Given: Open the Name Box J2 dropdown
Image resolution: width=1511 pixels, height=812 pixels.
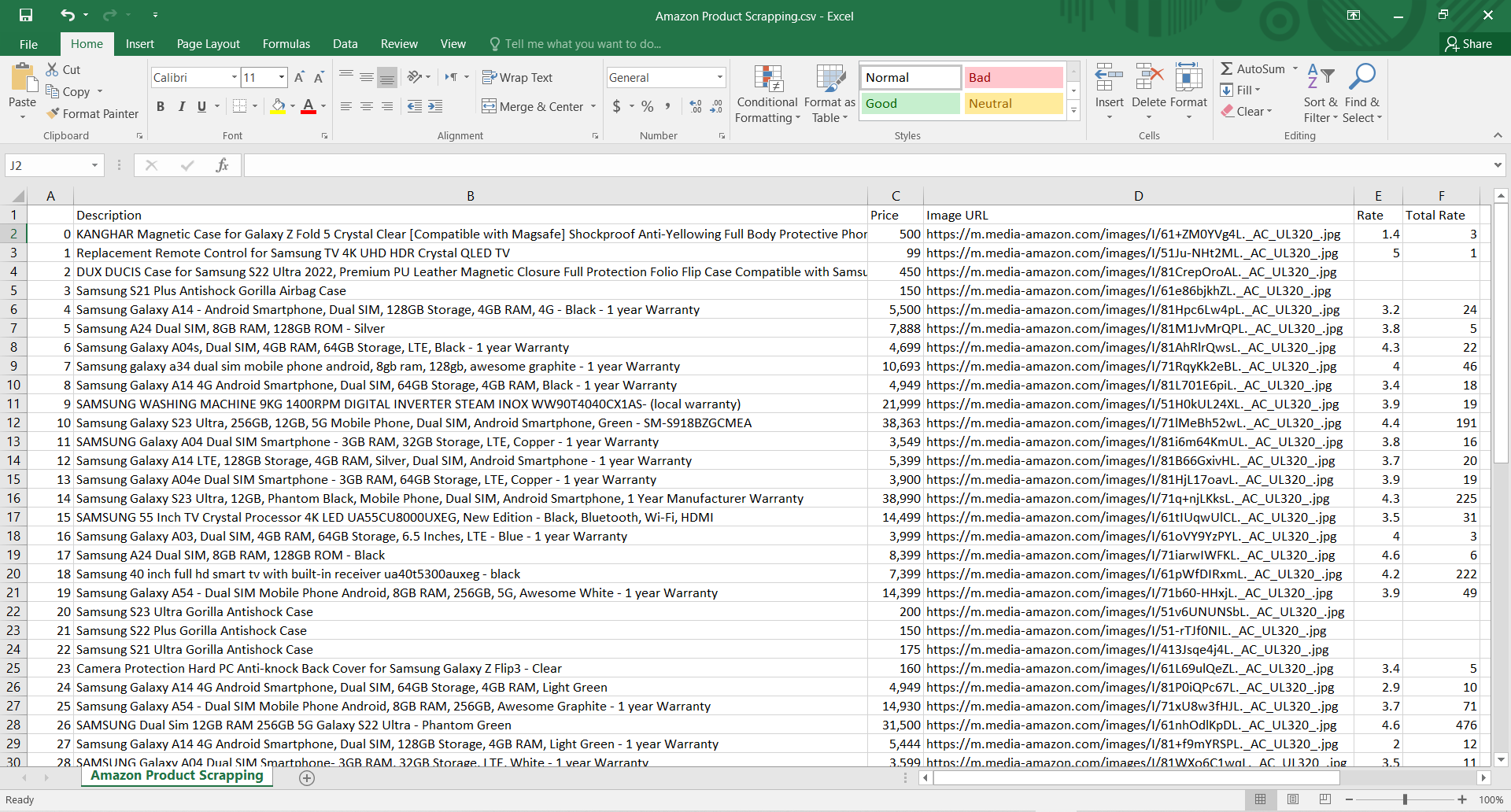Looking at the screenshot, I should 94,165.
